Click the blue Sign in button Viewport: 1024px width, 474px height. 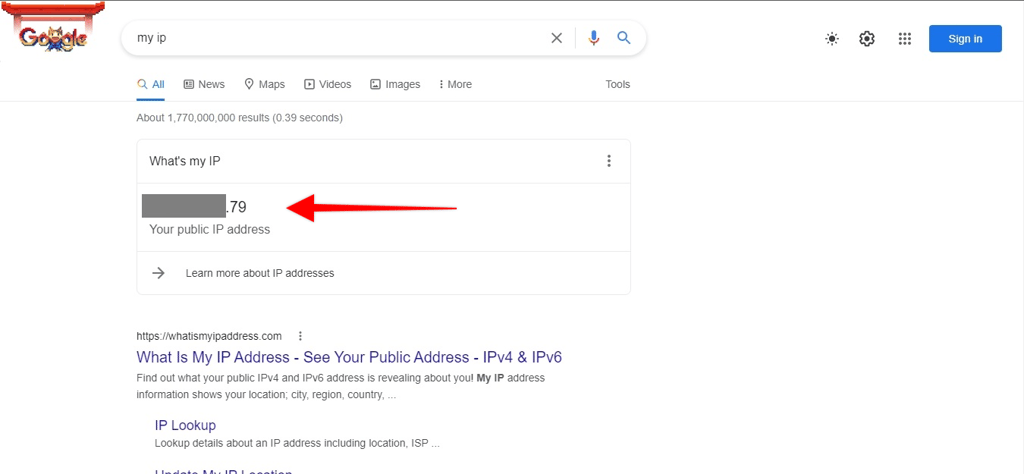click(x=965, y=39)
